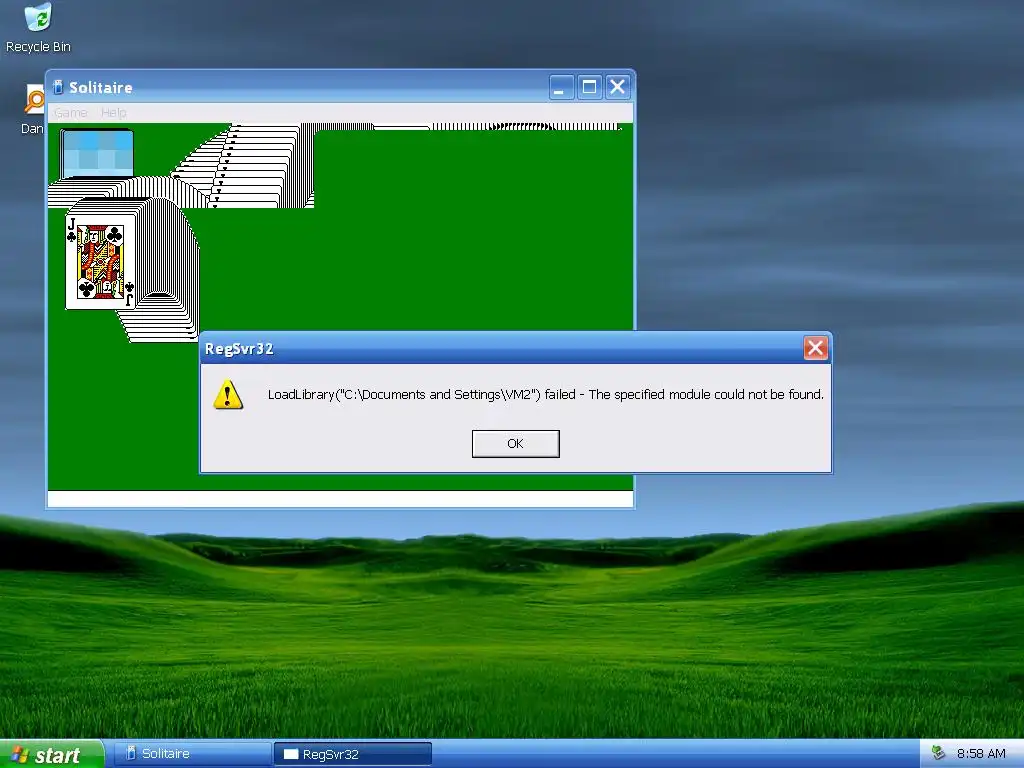Viewport: 1024px width, 768px height.
Task: Click the LoadLibrary failed error message text
Action: 546,394
